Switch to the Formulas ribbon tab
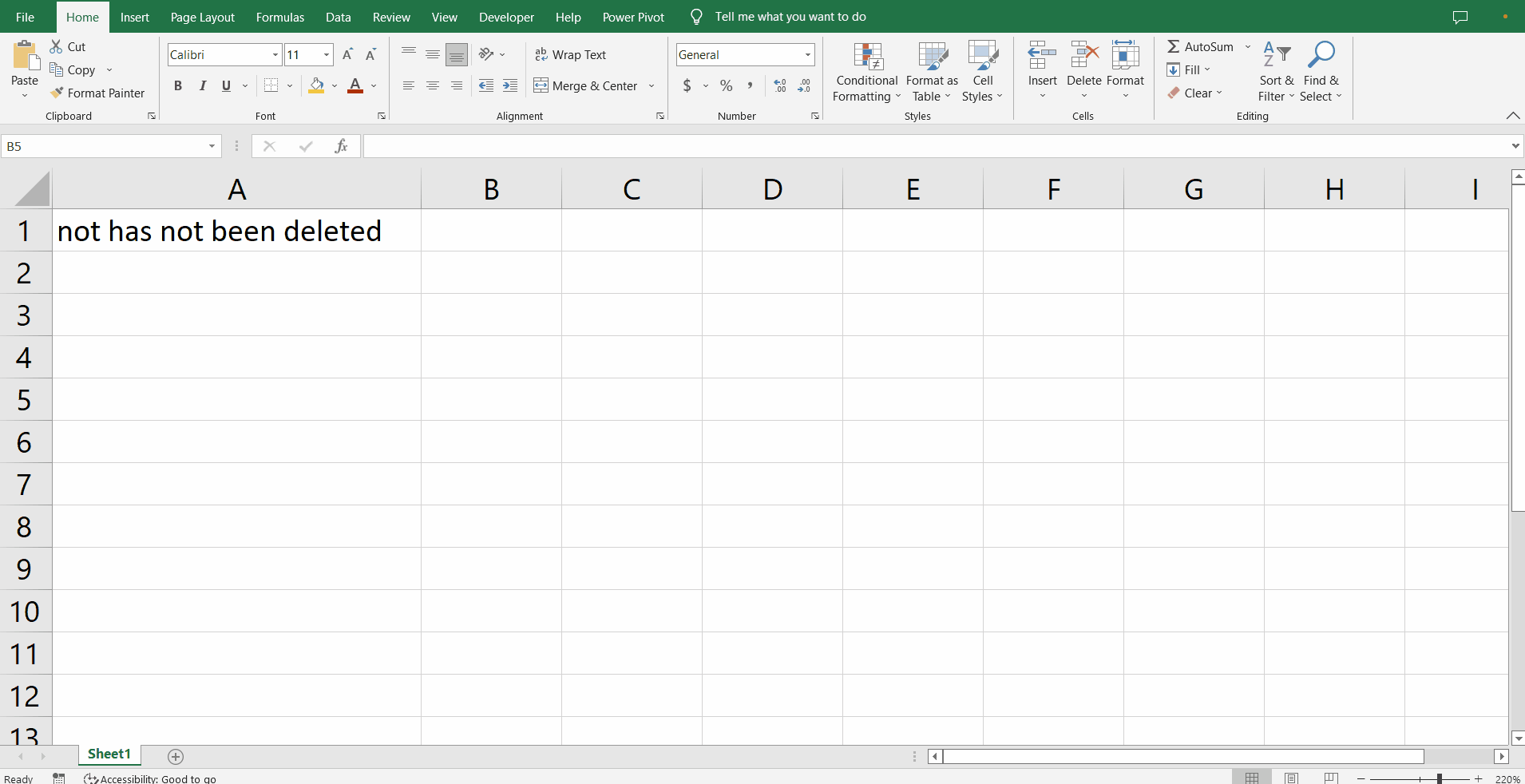The width and height of the screenshot is (1525, 784). click(x=280, y=17)
